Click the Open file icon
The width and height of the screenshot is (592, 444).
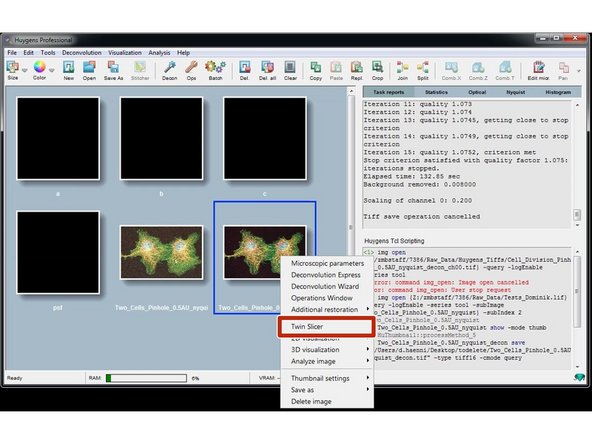point(89,70)
